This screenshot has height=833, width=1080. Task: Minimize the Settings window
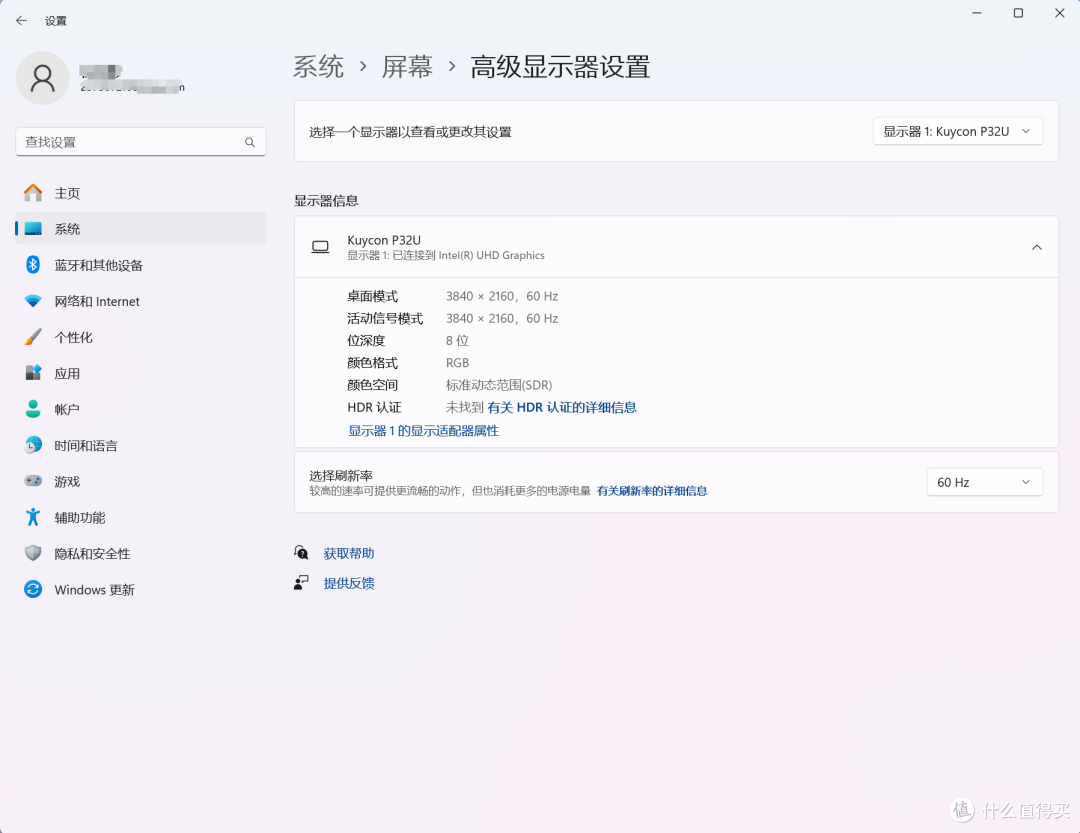point(977,13)
